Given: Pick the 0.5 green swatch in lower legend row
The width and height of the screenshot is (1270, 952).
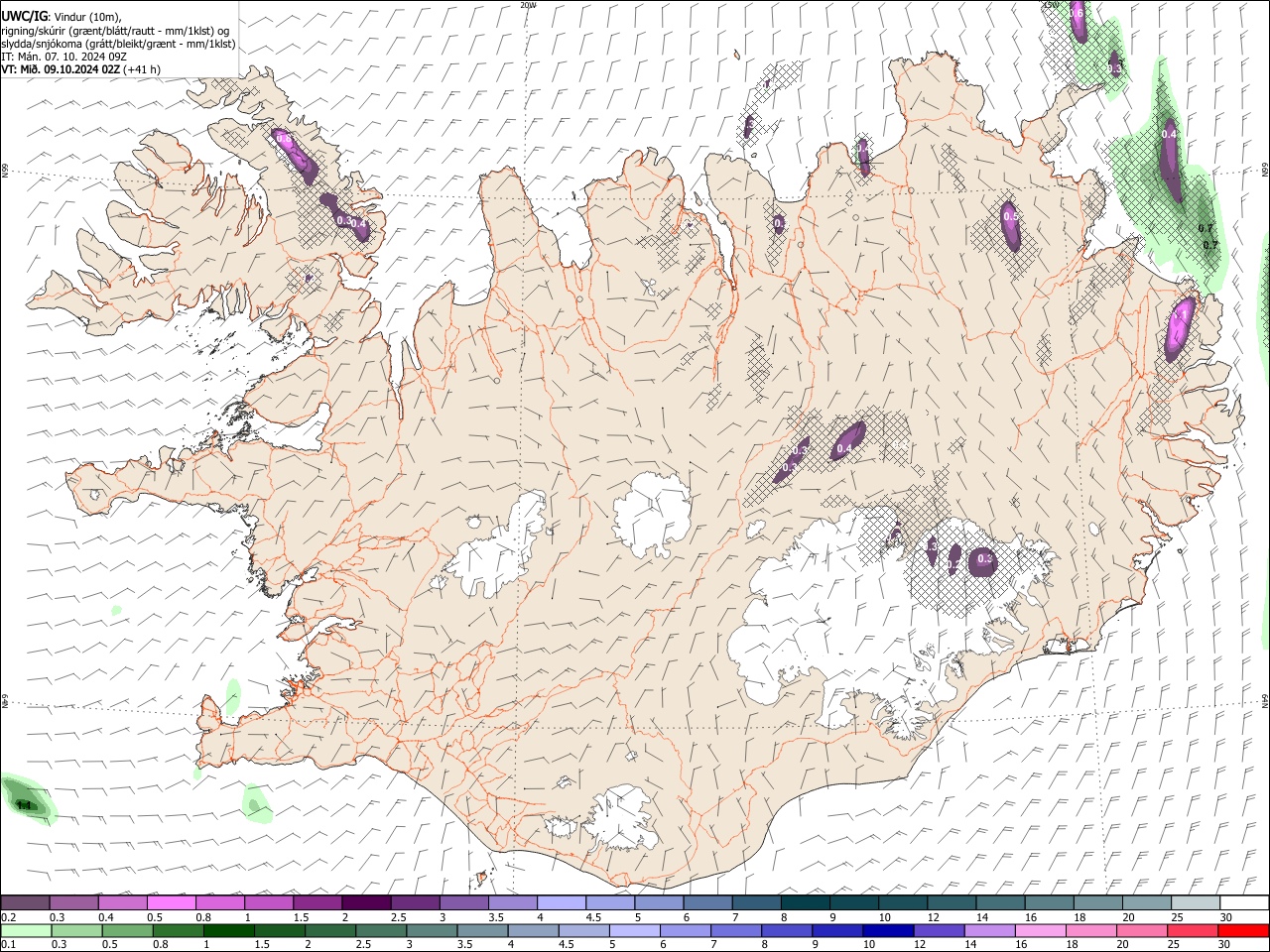Looking at the screenshot, I should coord(127,930).
